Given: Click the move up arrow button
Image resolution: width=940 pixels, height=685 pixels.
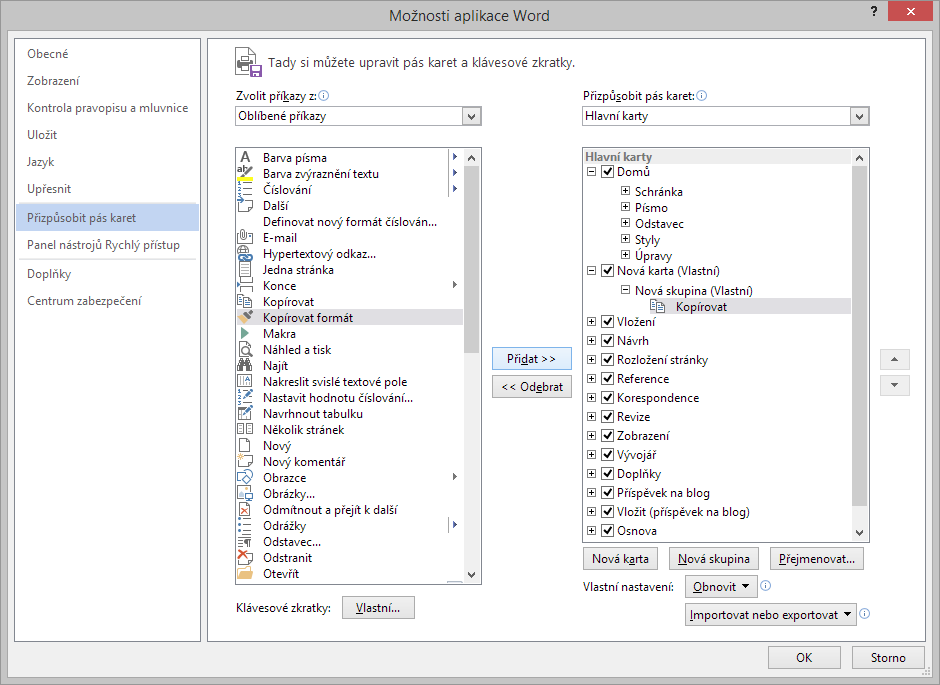Looking at the screenshot, I should pyautogui.click(x=894, y=360).
